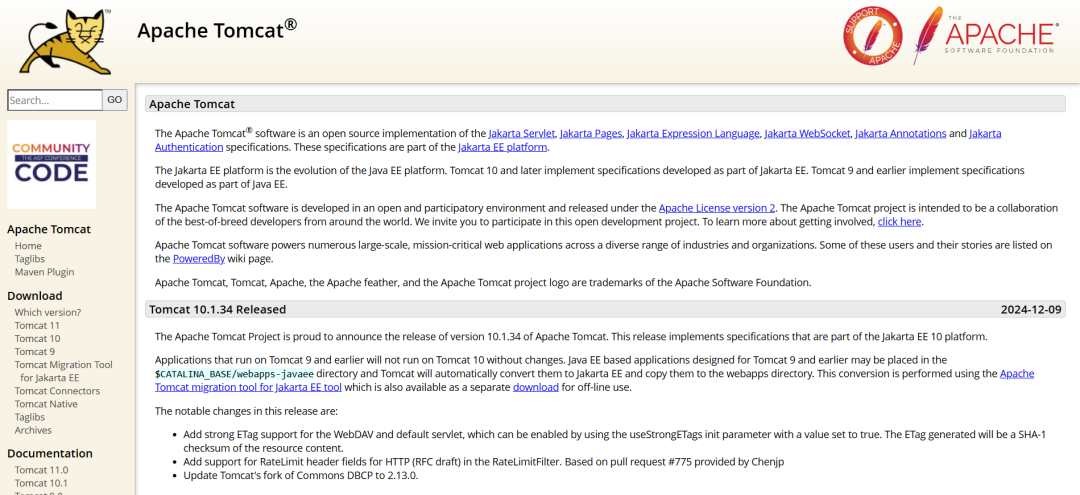Go to Tomcat Connectors download
This screenshot has width=1080, height=495.
pos(57,391)
